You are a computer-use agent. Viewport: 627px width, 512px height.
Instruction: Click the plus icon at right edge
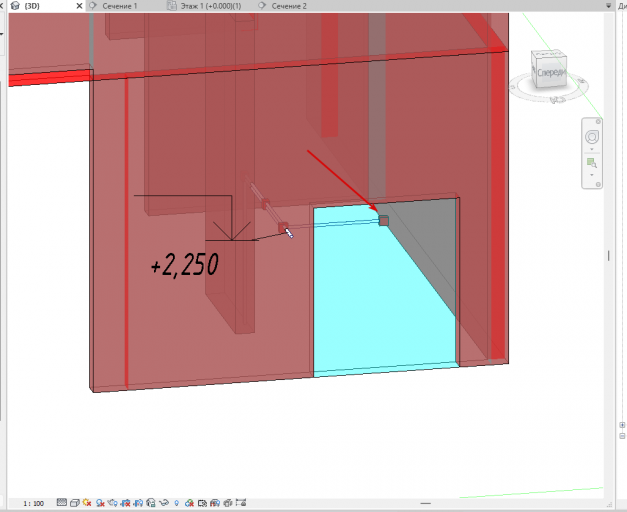[x=622, y=425]
